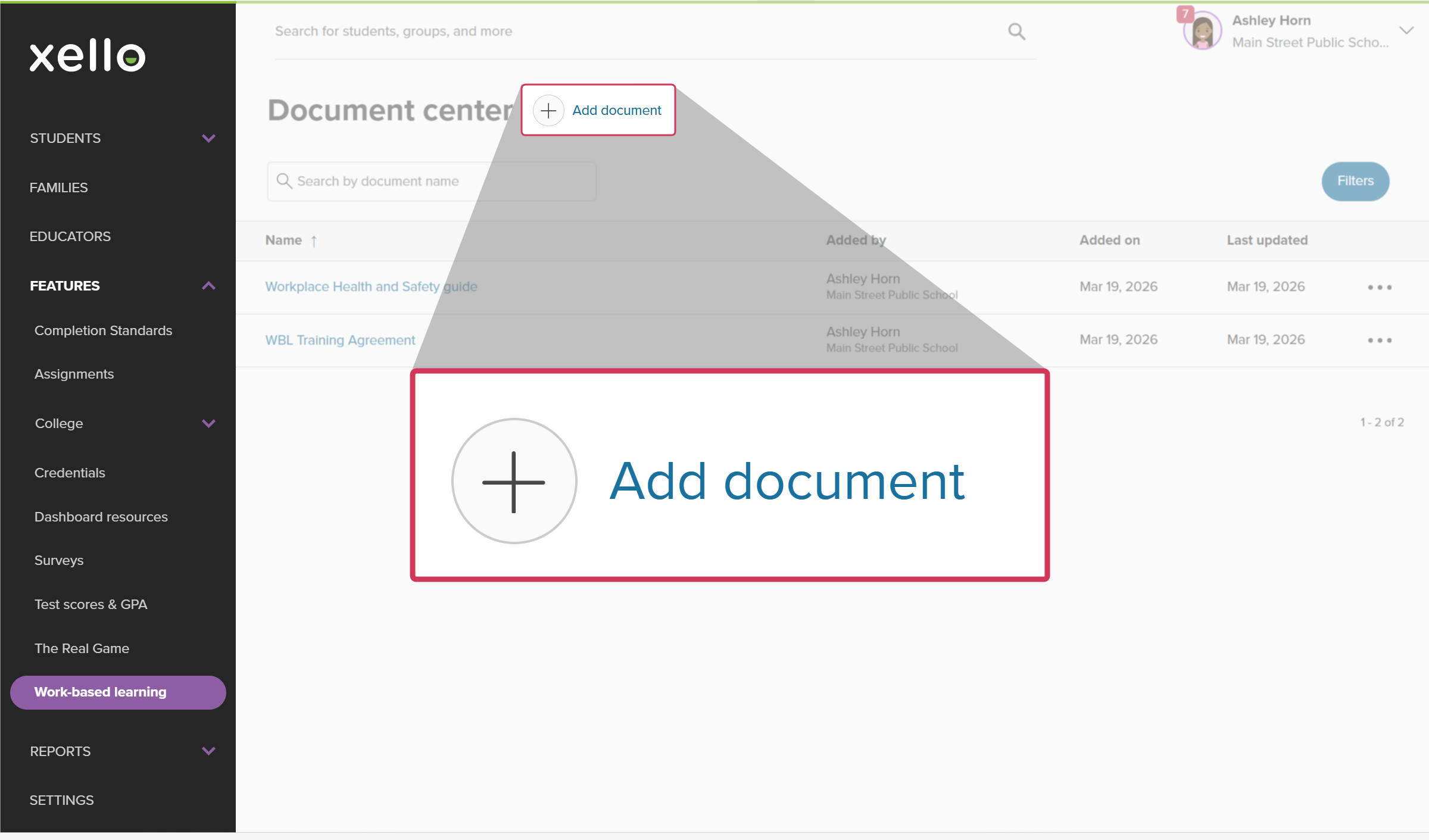The width and height of the screenshot is (1429, 840).
Task: Collapse the Features section chevron
Action: coord(208,286)
